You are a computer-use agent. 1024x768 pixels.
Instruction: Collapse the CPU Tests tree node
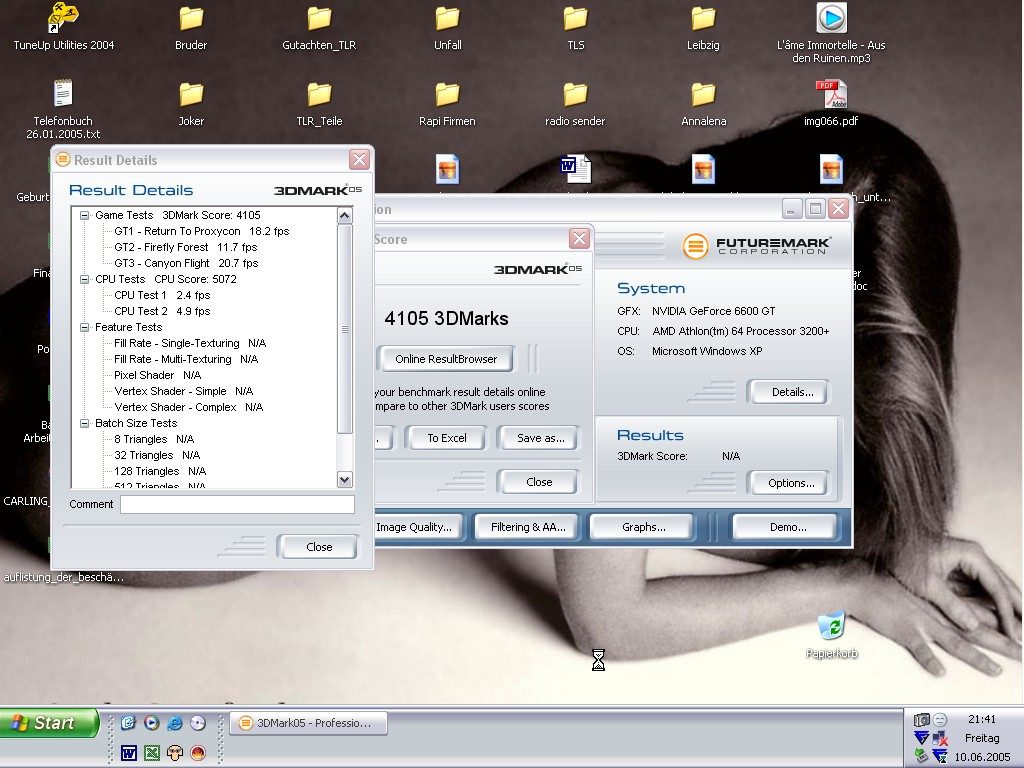84,279
